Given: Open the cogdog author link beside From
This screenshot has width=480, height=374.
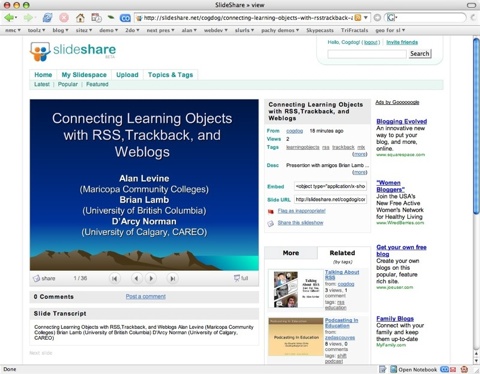Looking at the screenshot, I should 294,131.
